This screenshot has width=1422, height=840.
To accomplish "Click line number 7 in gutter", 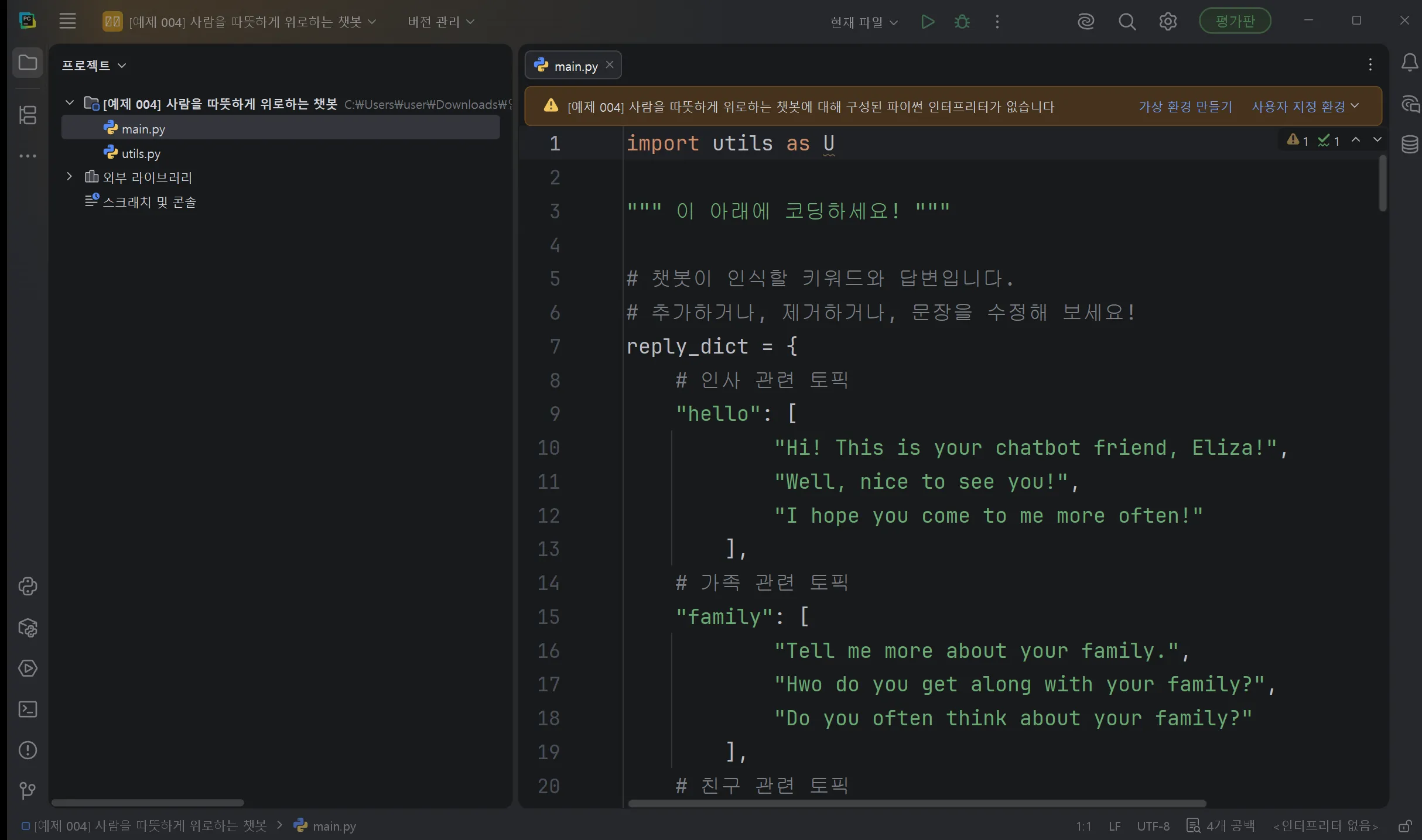I will (555, 347).
